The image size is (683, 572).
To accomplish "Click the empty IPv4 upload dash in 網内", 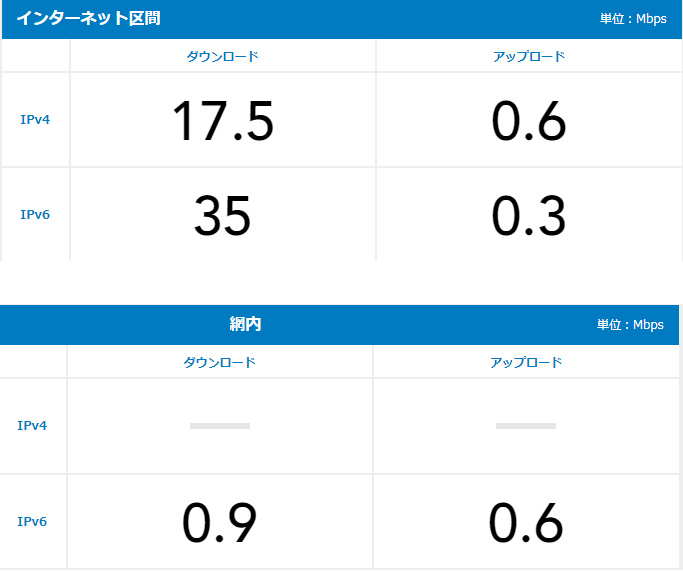I will point(526,426).
